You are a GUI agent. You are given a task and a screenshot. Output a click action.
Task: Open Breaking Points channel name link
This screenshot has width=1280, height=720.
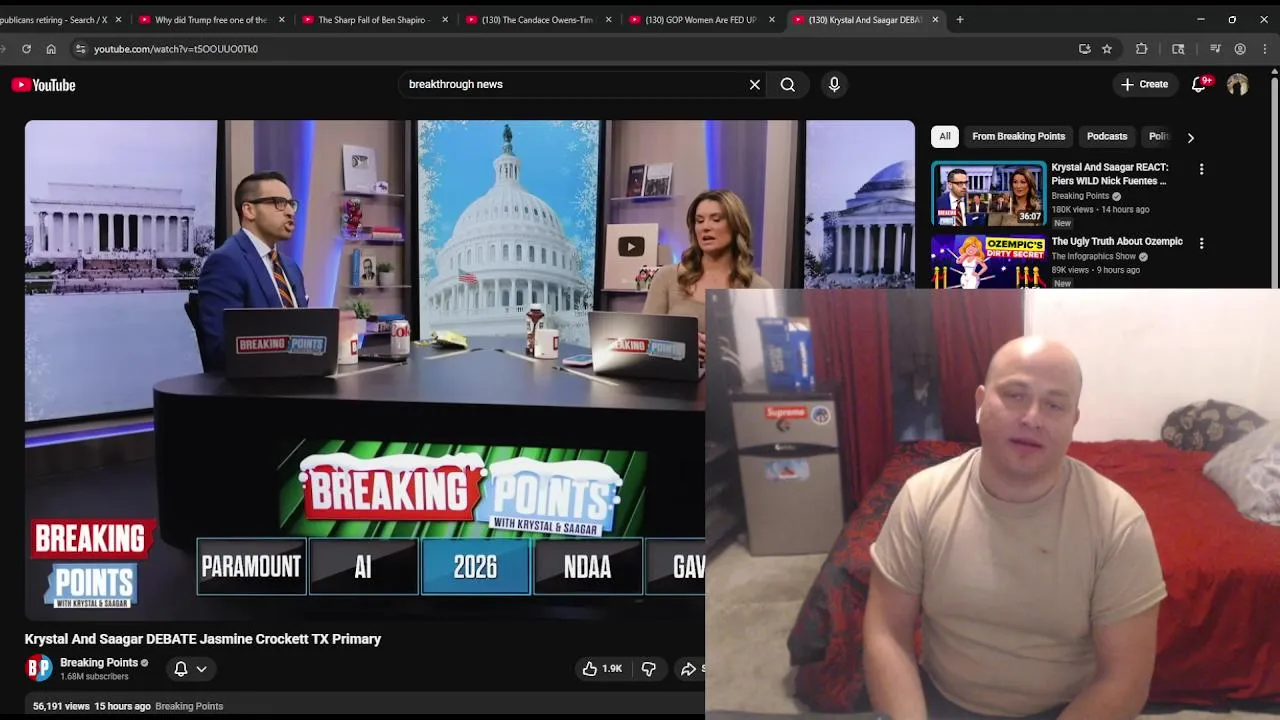(99, 663)
